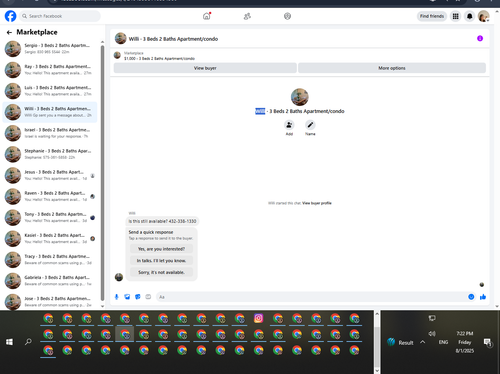Click the taskbar overflow scroll down arrow
The width and height of the screenshot is (500, 374).
tap(377, 370)
